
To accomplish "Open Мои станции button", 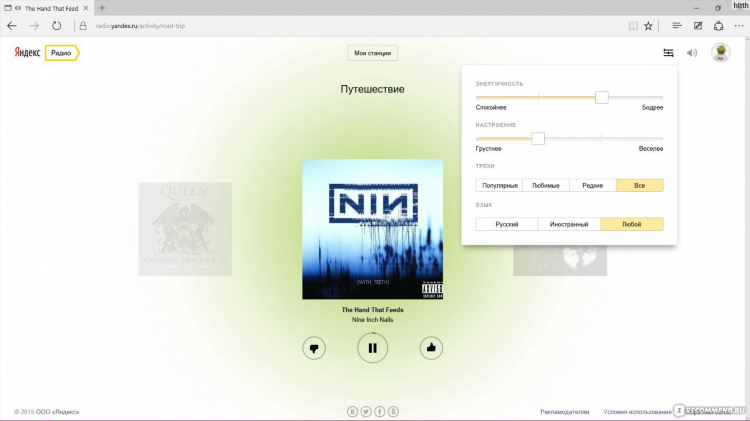I will click(373, 53).
